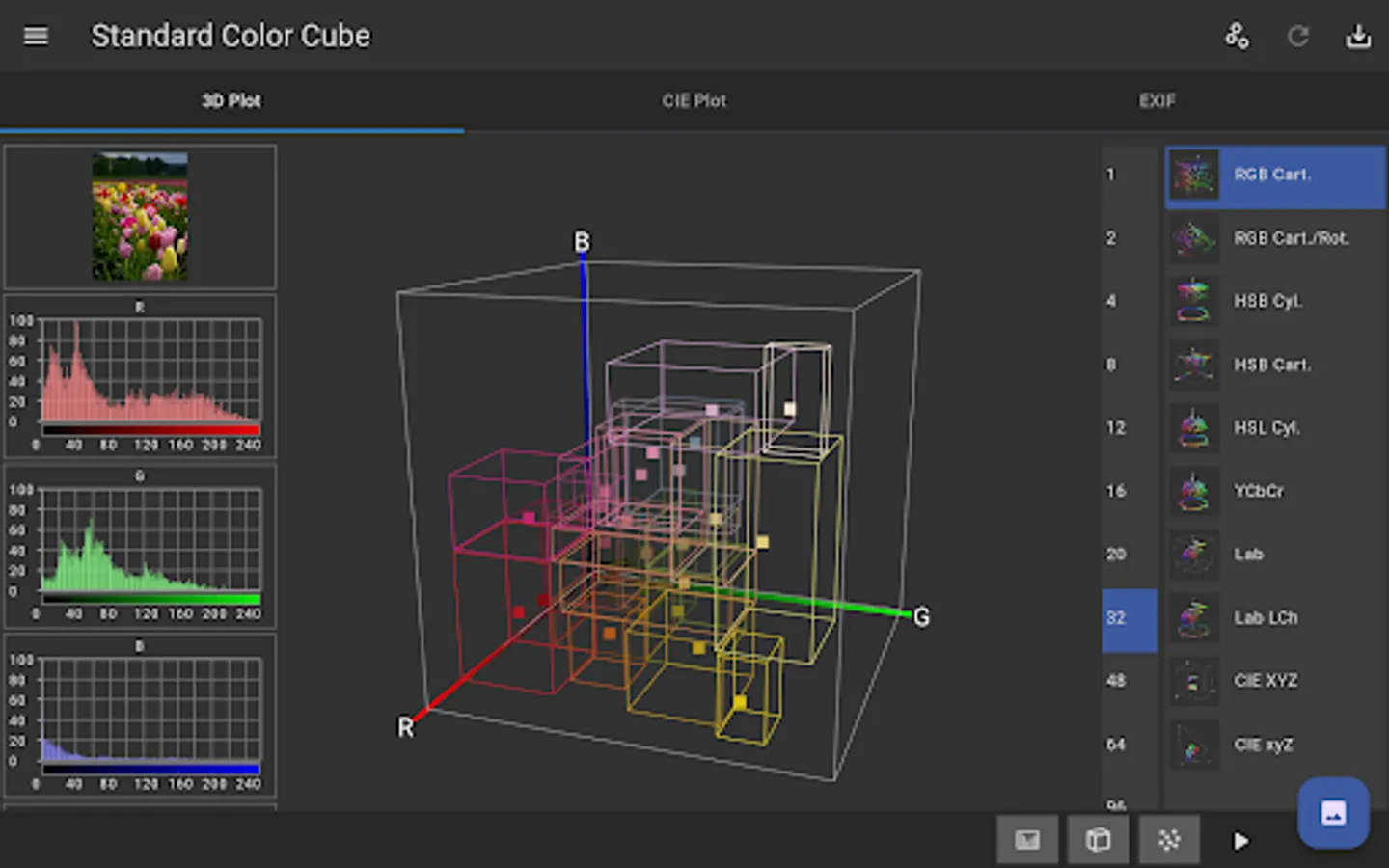This screenshot has width=1389, height=868.
Task: Set color count to 48
Action: click(x=1130, y=681)
